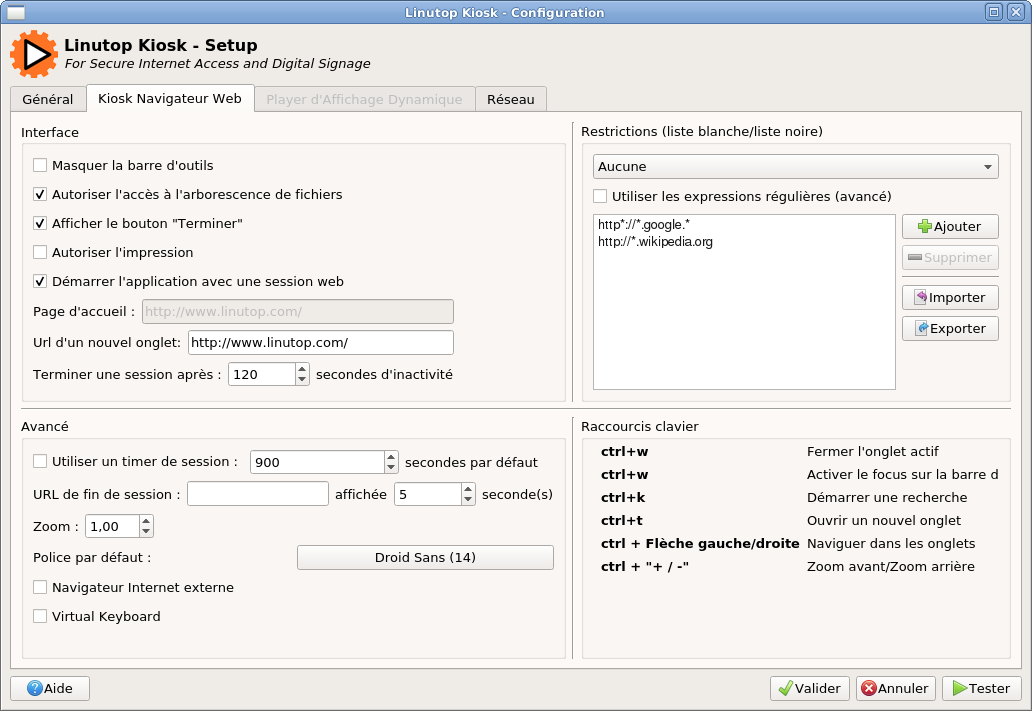1032x711 pixels.
Task: Click the Zoom field showing 1,00
Action: pyautogui.click(x=113, y=526)
